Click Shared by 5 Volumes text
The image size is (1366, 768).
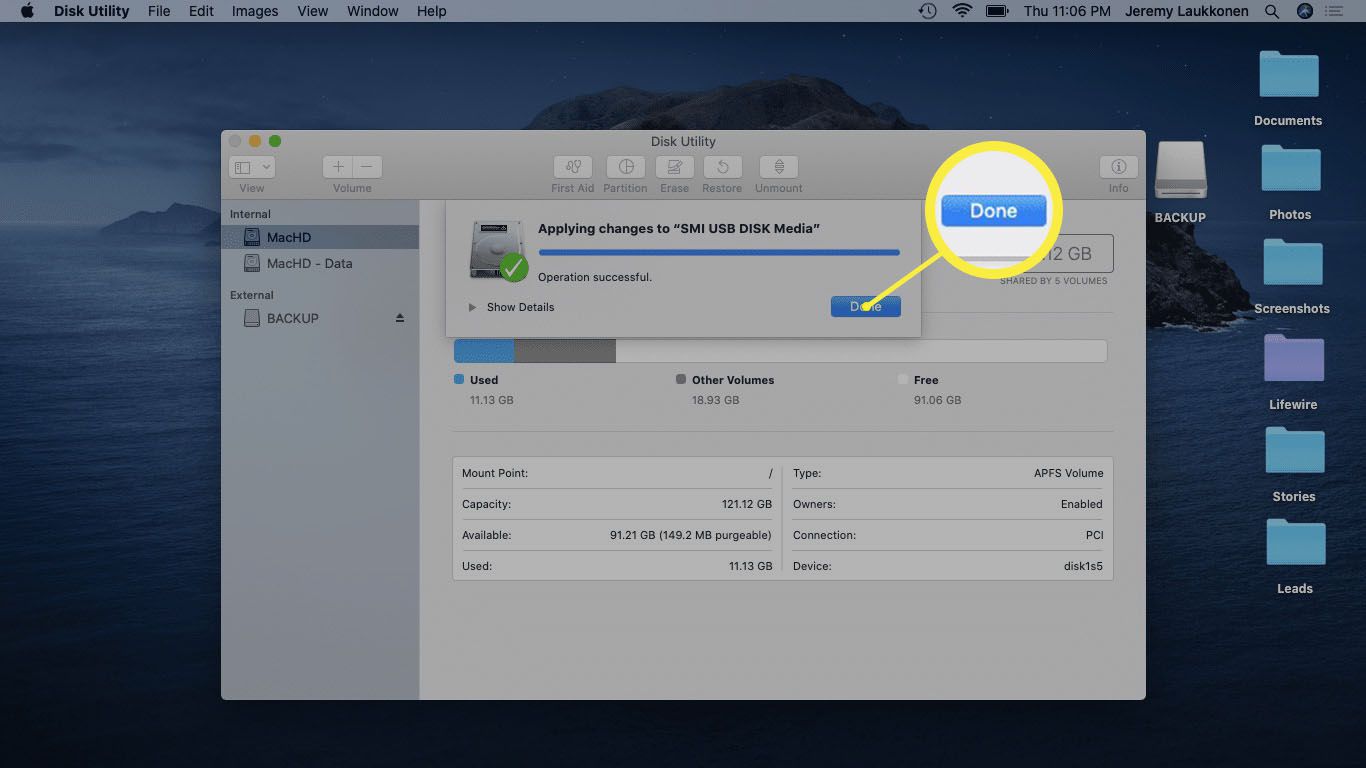1053,281
